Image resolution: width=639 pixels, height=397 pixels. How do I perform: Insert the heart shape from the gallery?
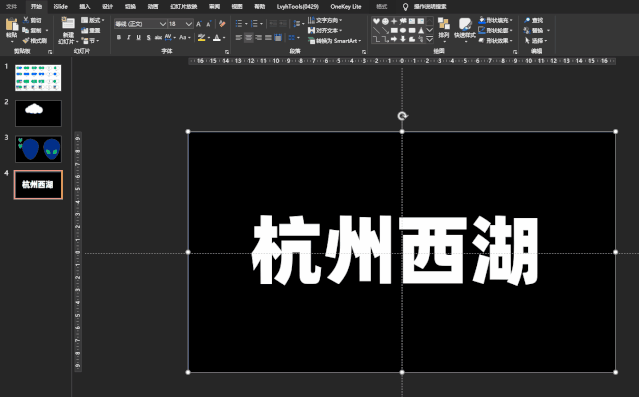[376, 21]
